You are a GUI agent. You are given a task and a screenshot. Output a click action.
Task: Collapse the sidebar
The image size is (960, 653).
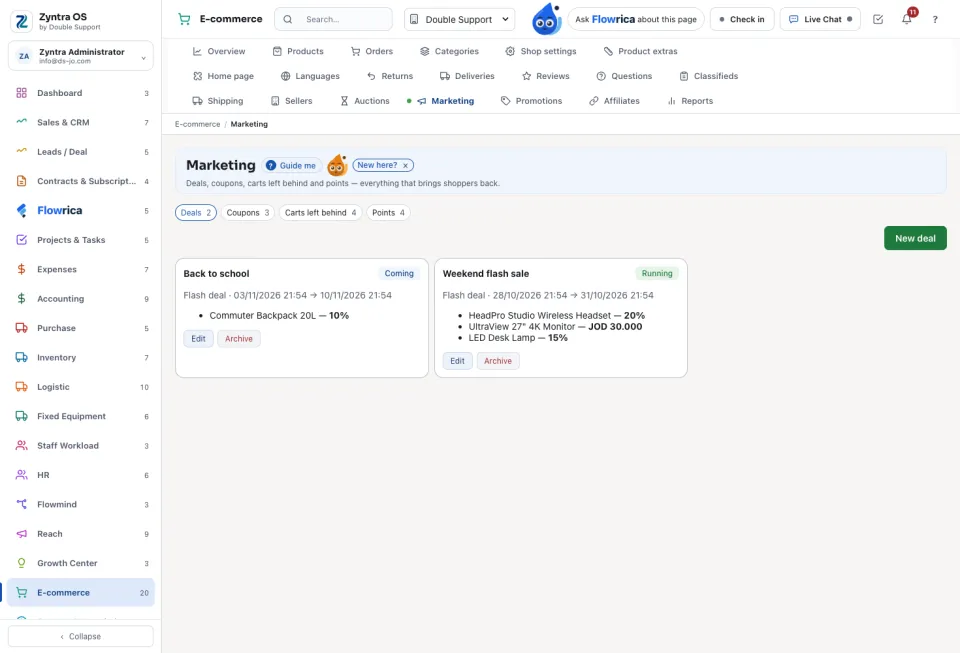click(x=81, y=636)
